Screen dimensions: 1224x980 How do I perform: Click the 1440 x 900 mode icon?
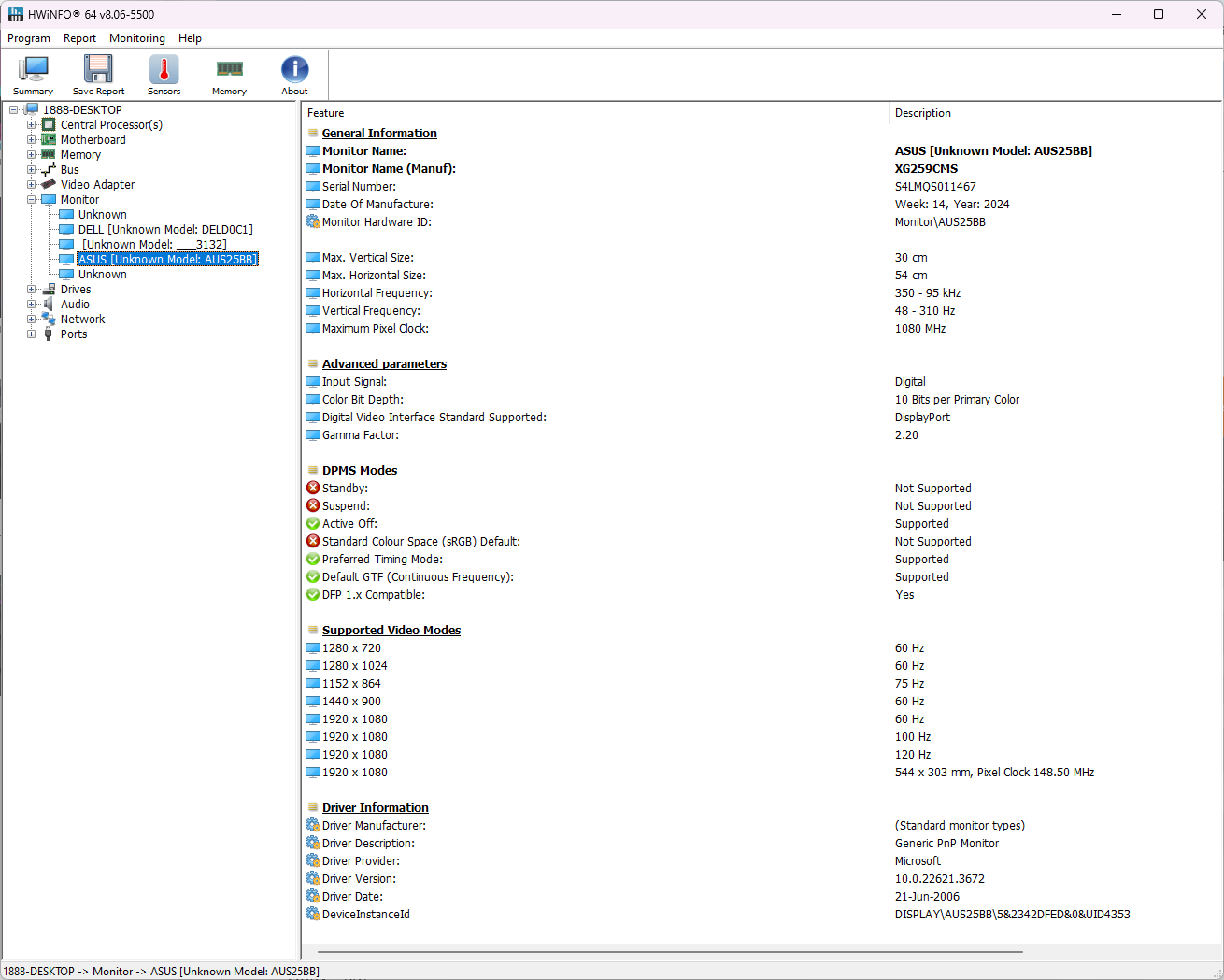click(313, 702)
